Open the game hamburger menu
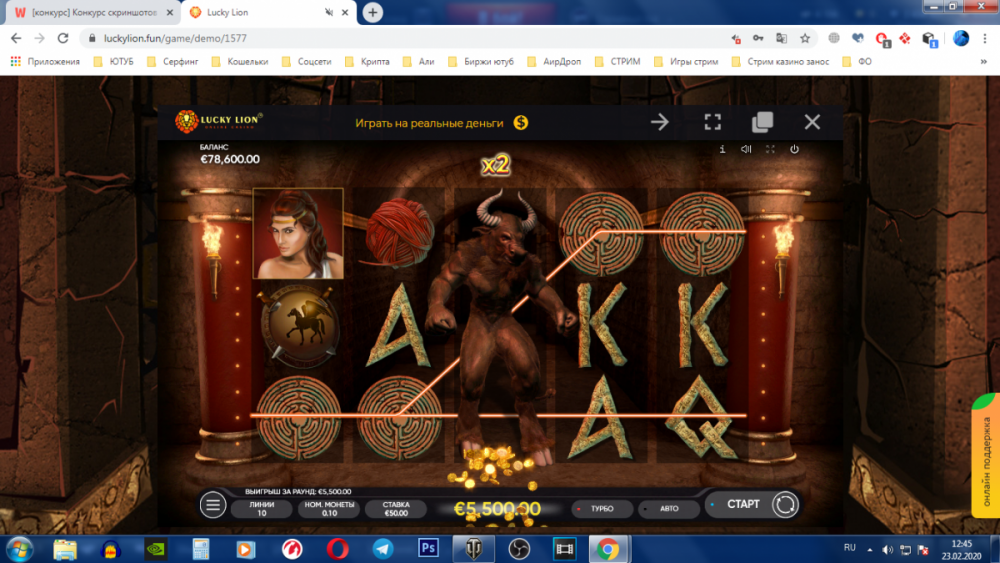 [213, 505]
